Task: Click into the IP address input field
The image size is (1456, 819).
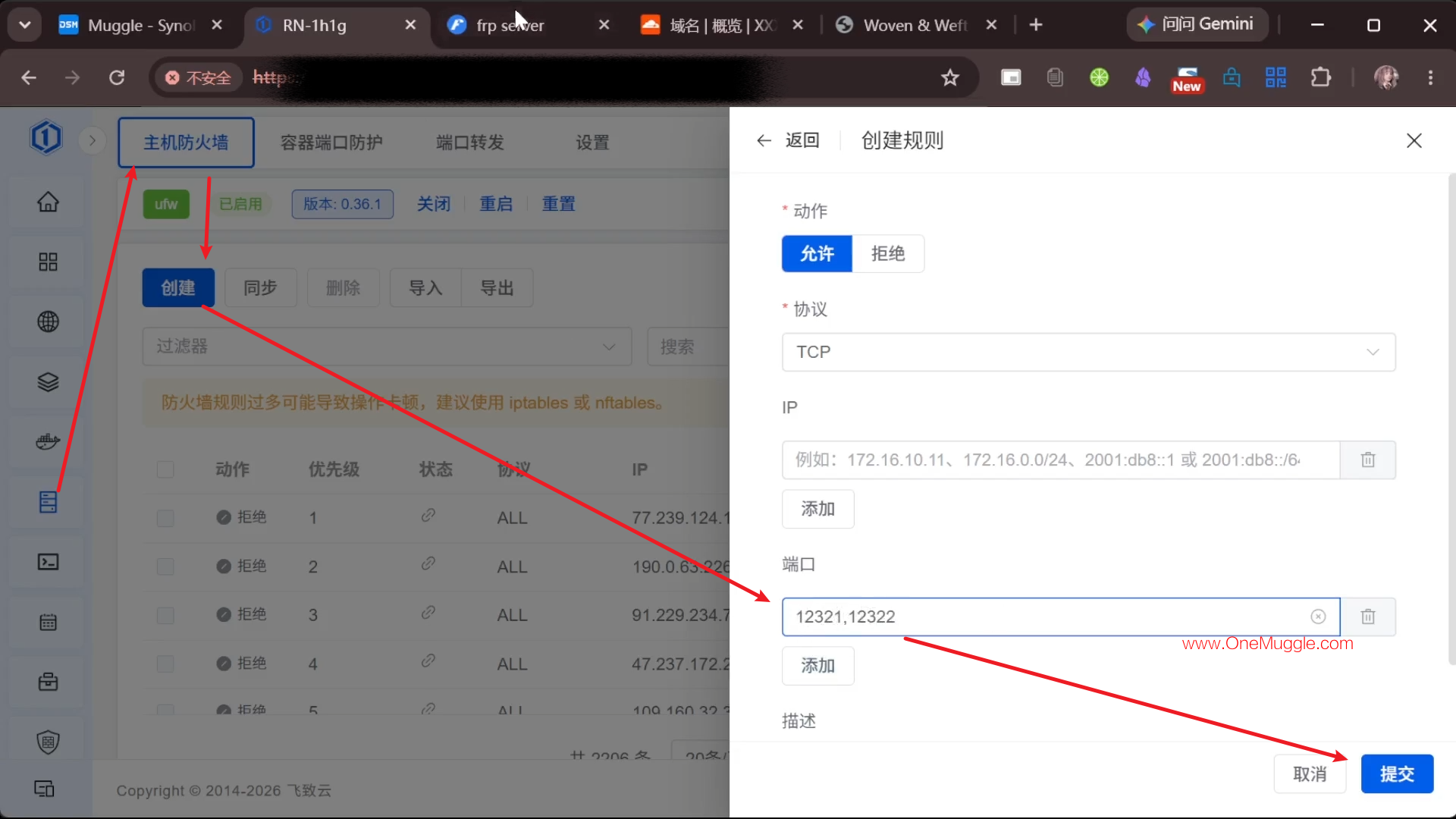Action: click(1060, 460)
